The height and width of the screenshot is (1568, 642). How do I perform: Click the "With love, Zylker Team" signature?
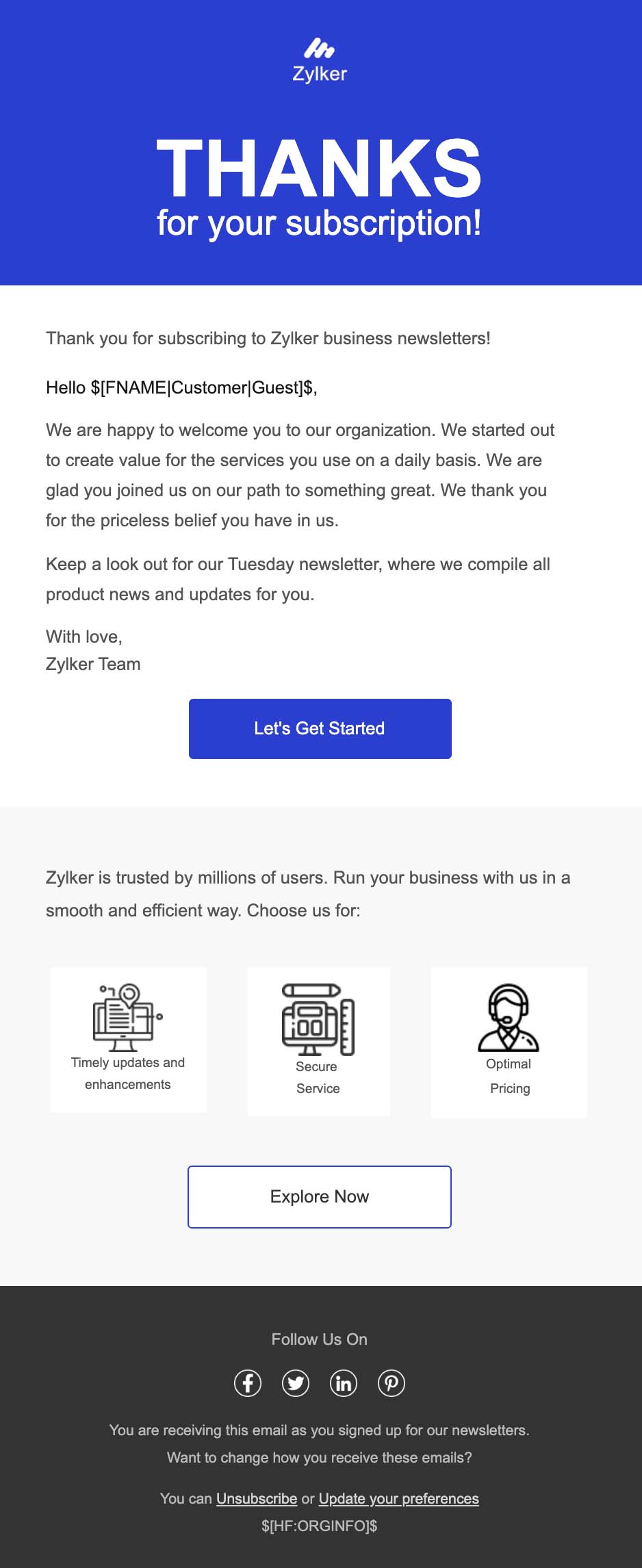pyautogui.click(x=93, y=650)
